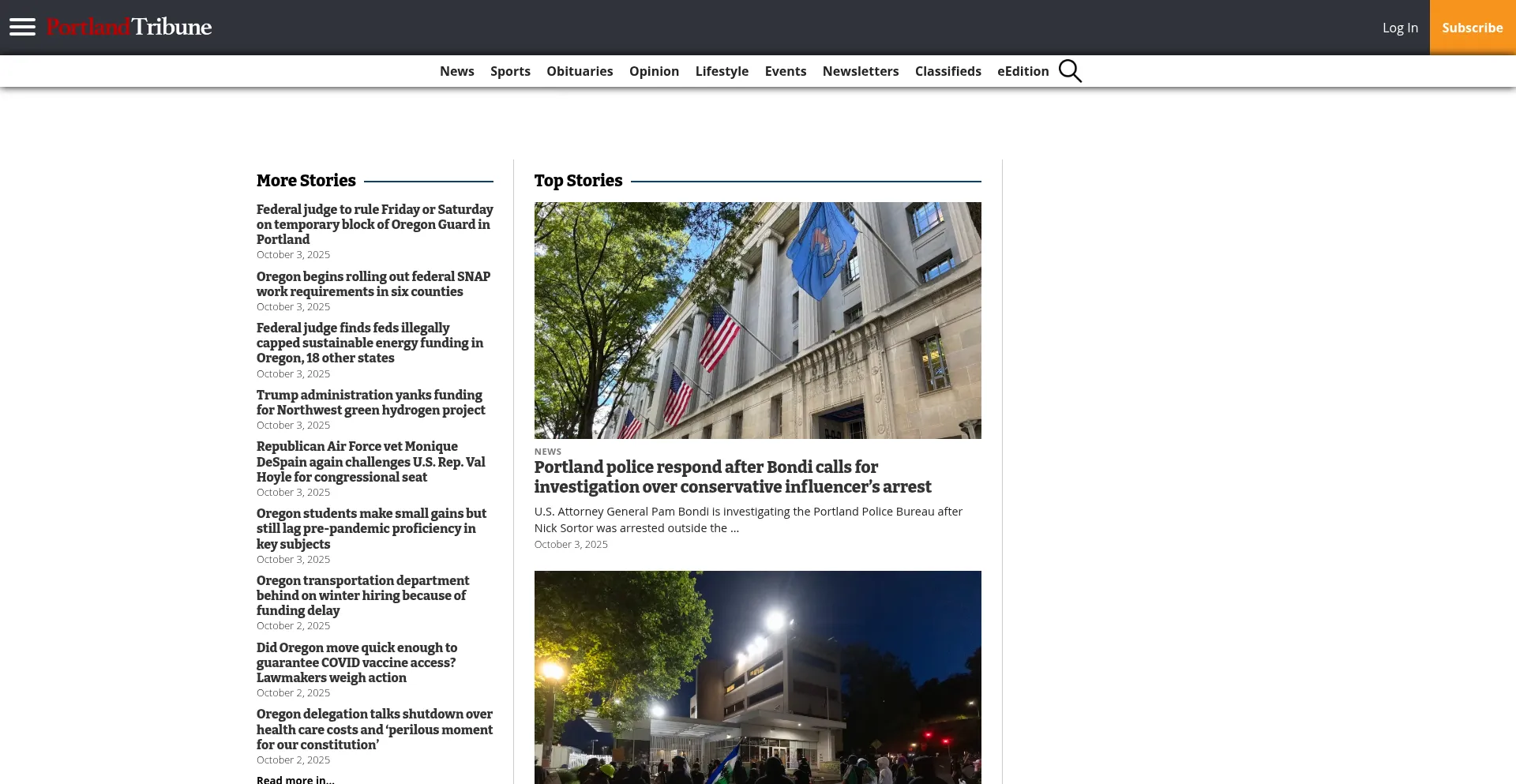Open the hamburger menu icon
The height and width of the screenshot is (784, 1516).
pyautogui.click(x=22, y=28)
